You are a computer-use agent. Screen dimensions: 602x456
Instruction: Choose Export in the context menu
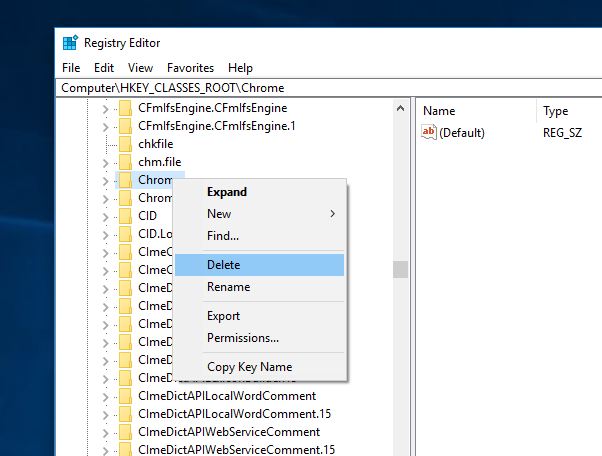click(x=259, y=316)
